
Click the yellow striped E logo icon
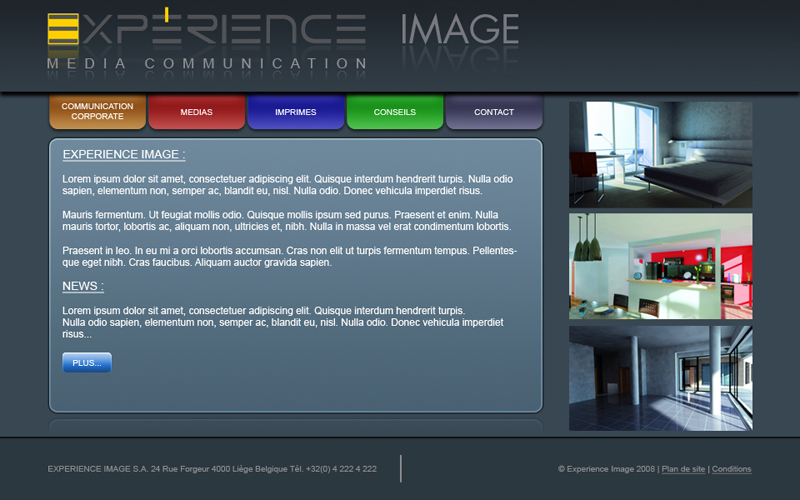point(63,29)
